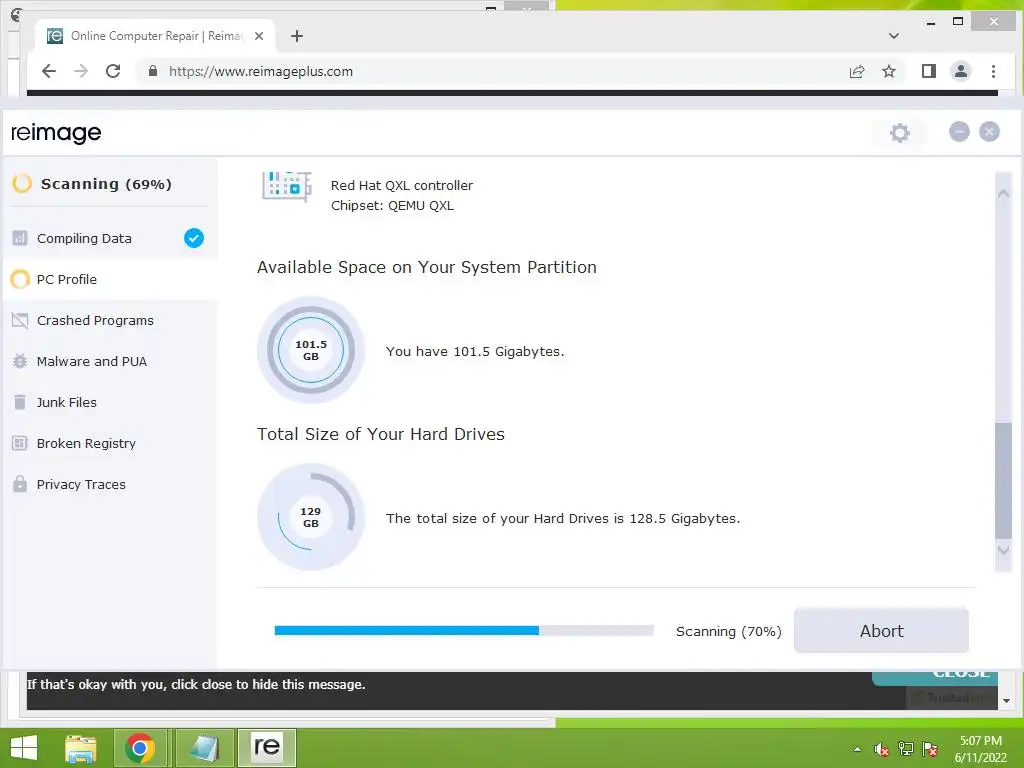
Task: Open Reimage settings gear icon
Action: 899,133
